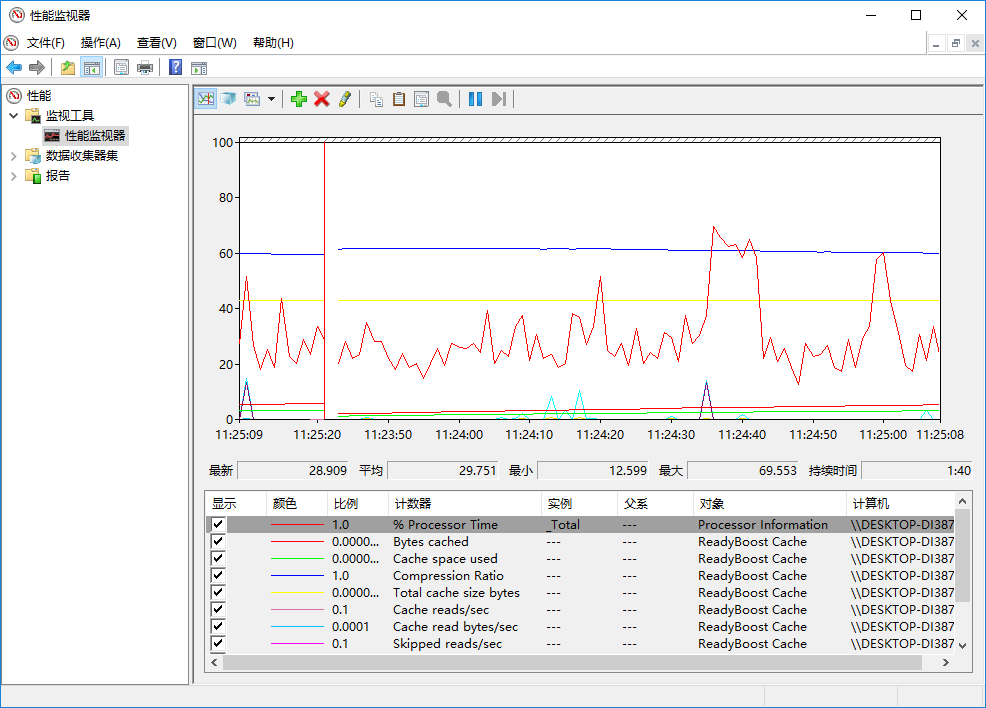Click Copy Properties icon
The height and width of the screenshot is (708, 986).
pyautogui.click(x=376, y=99)
